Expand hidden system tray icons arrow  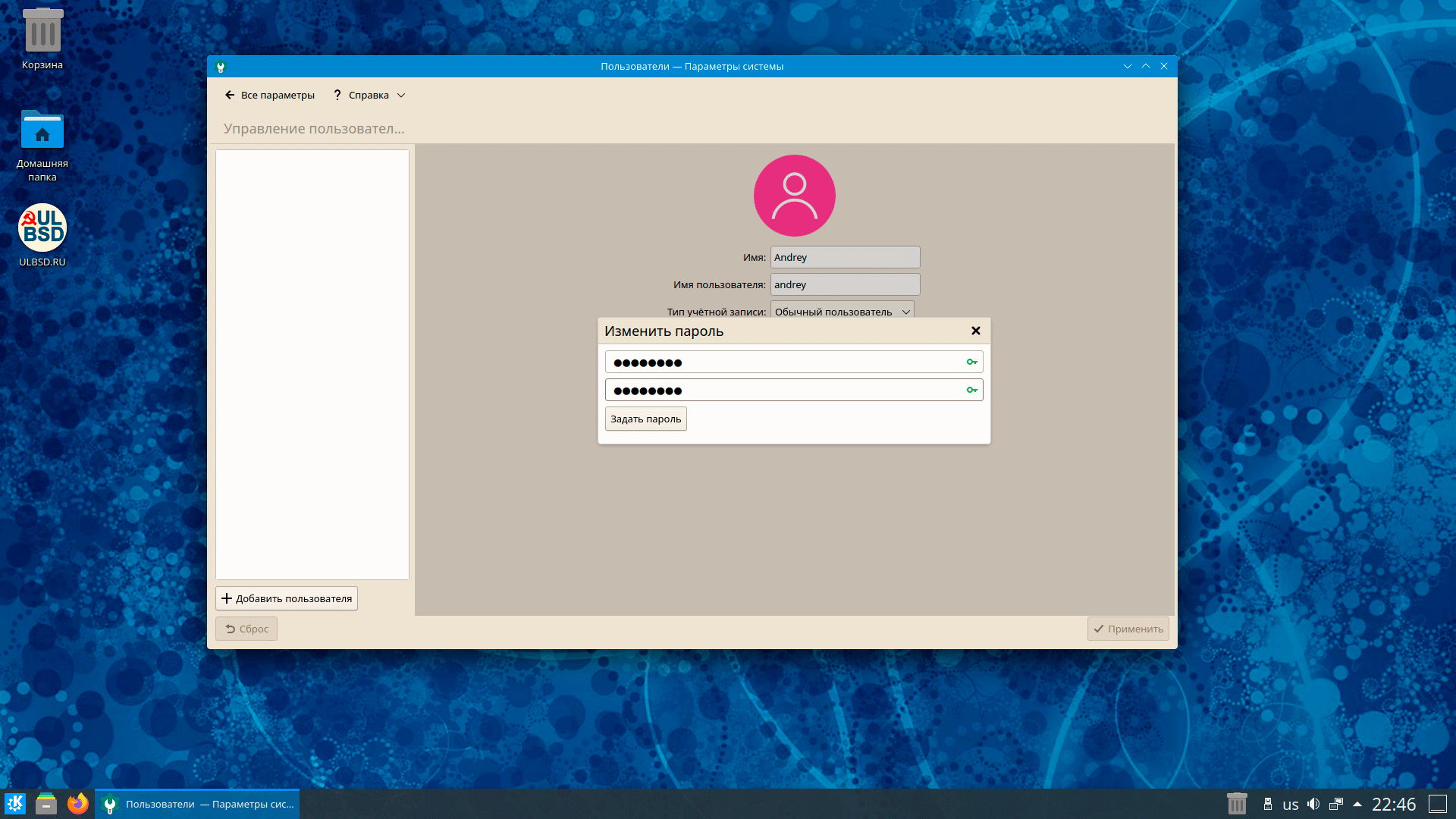(x=1357, y=804)
